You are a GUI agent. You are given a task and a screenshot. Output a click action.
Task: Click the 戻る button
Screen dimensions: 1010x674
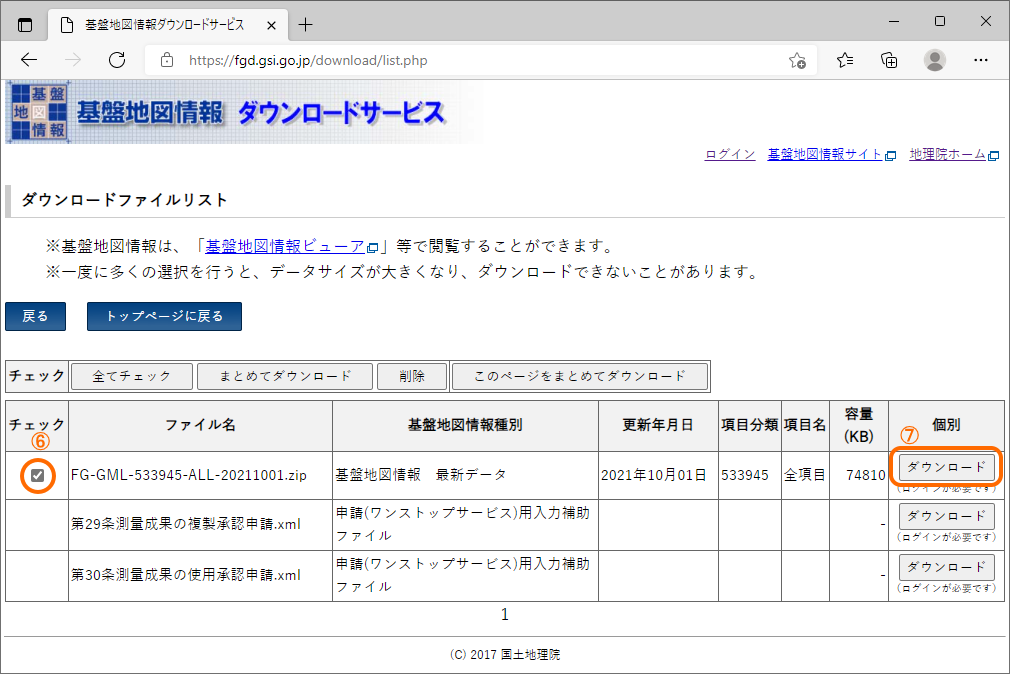point(35,316)
